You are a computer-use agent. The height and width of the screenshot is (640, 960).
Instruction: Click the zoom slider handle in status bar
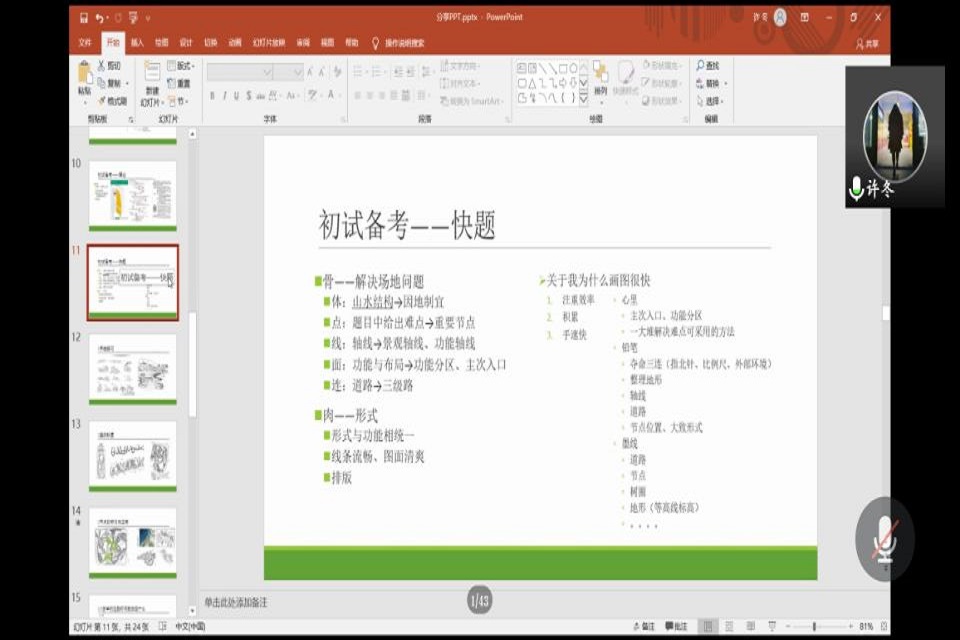pos(814,626)
